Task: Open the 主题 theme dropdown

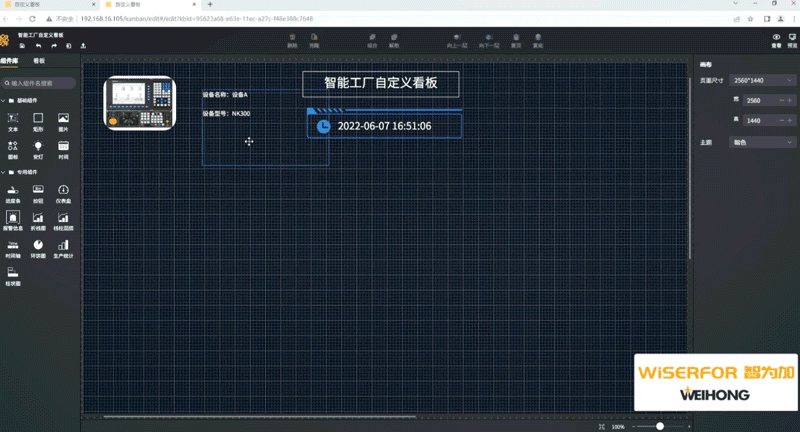Action: pyautogui.click(x=763, y=142)
